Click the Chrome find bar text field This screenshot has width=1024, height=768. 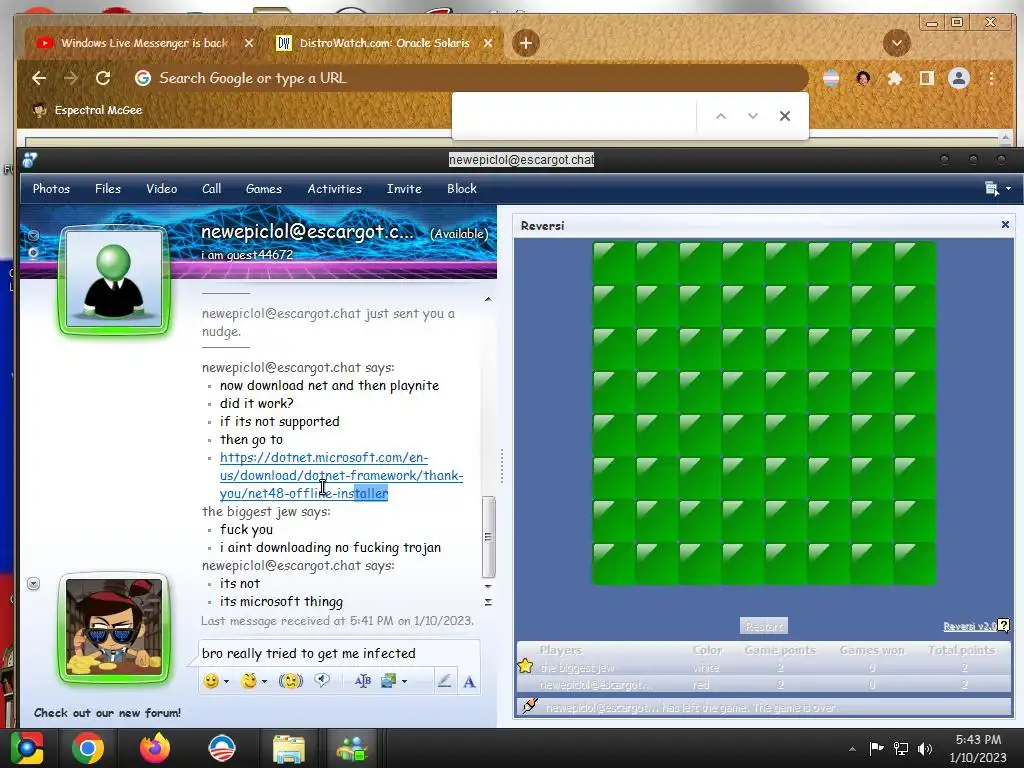pos(575,116)
